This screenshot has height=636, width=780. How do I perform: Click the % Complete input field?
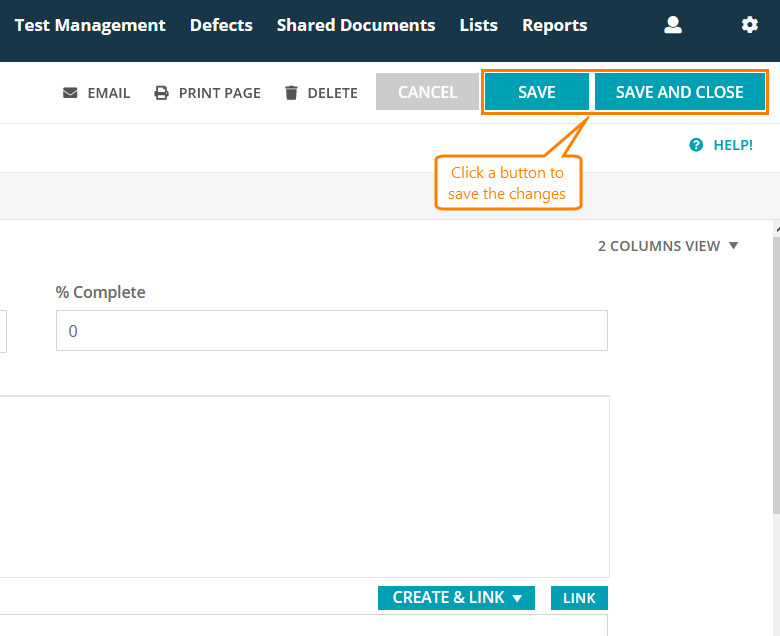click(331, 331)
